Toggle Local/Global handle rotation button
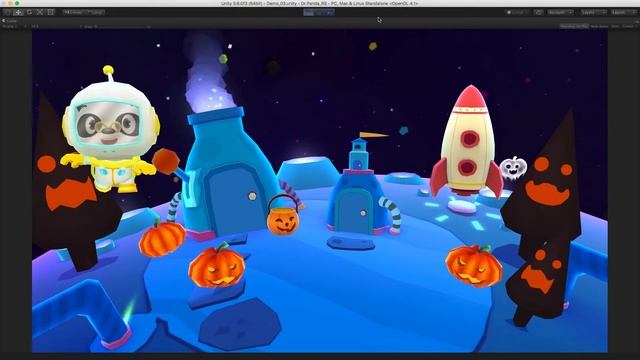This screenshot has width=640, height=360. click(95, 12)
